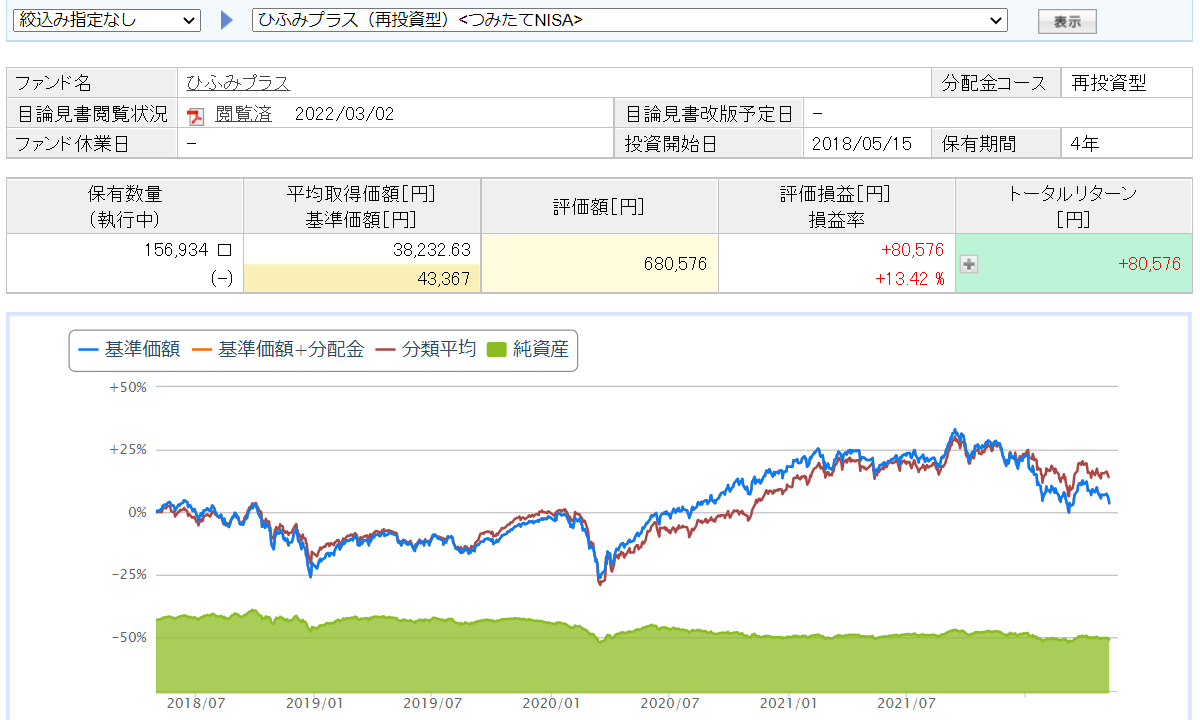Toggle the small square next to 156,934

tap(225, 250)
